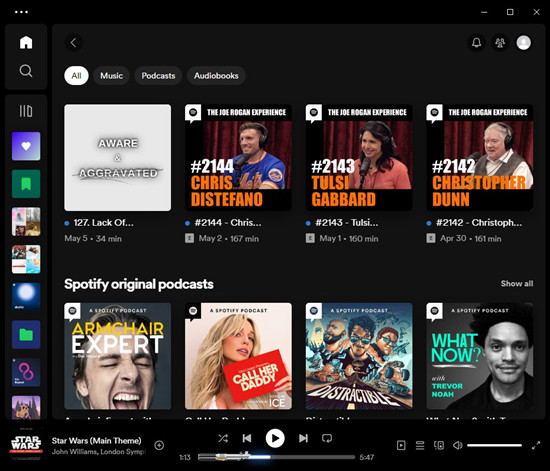
Task: Toggle Now Playing view
Action: pos(401,445)
